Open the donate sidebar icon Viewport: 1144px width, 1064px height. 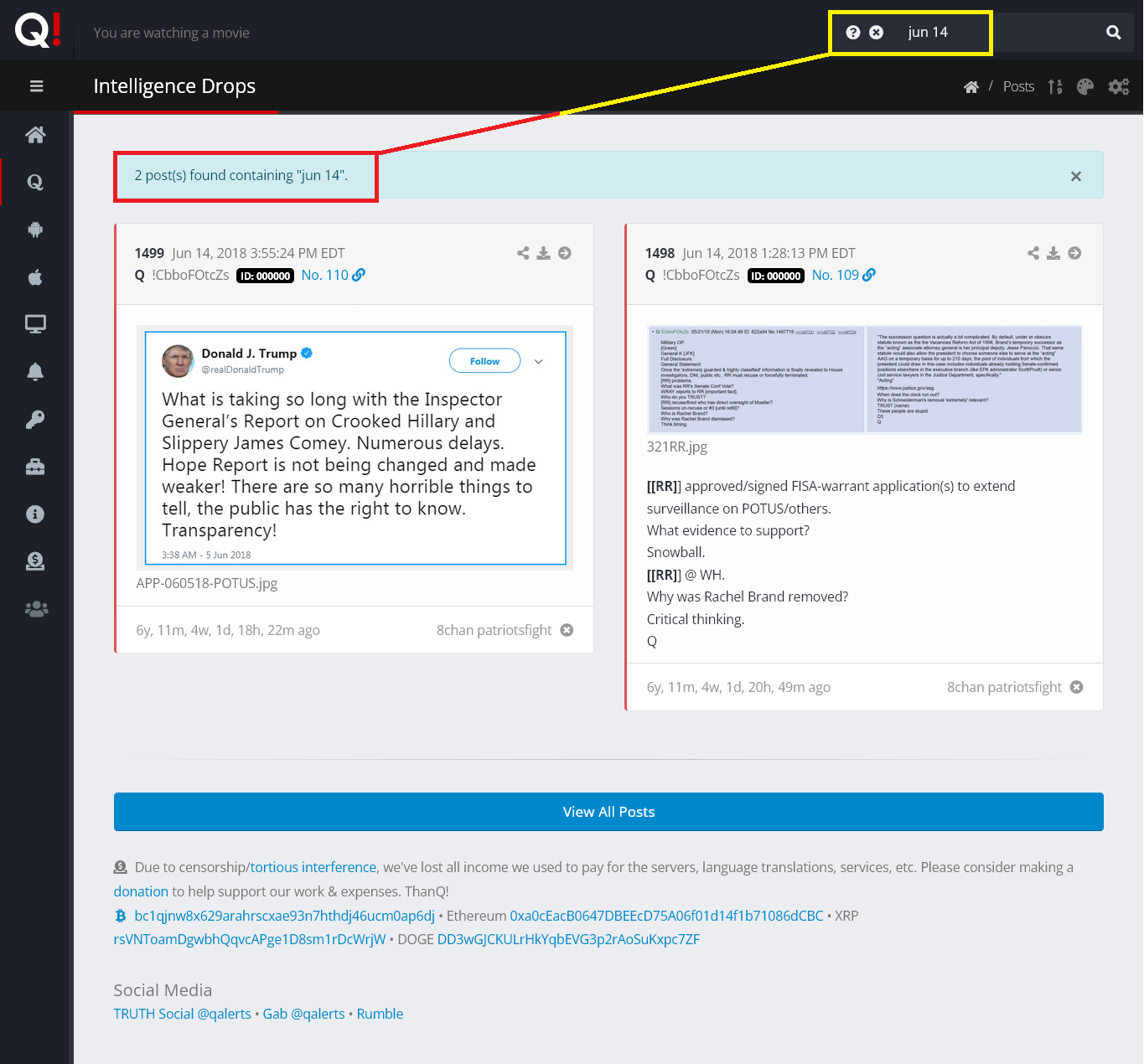click(x=35, y=561)
